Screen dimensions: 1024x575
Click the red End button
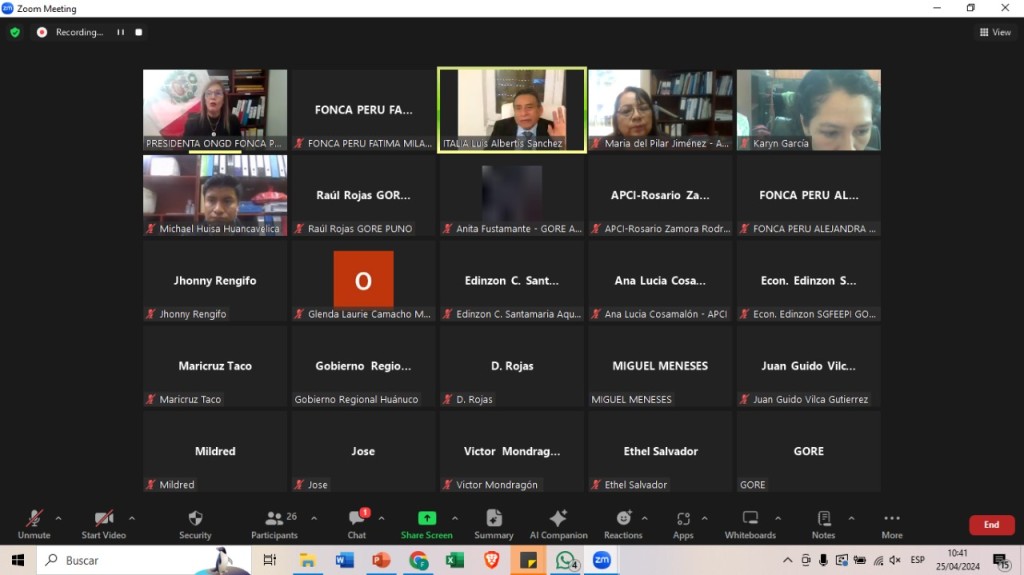pos(991,524)
